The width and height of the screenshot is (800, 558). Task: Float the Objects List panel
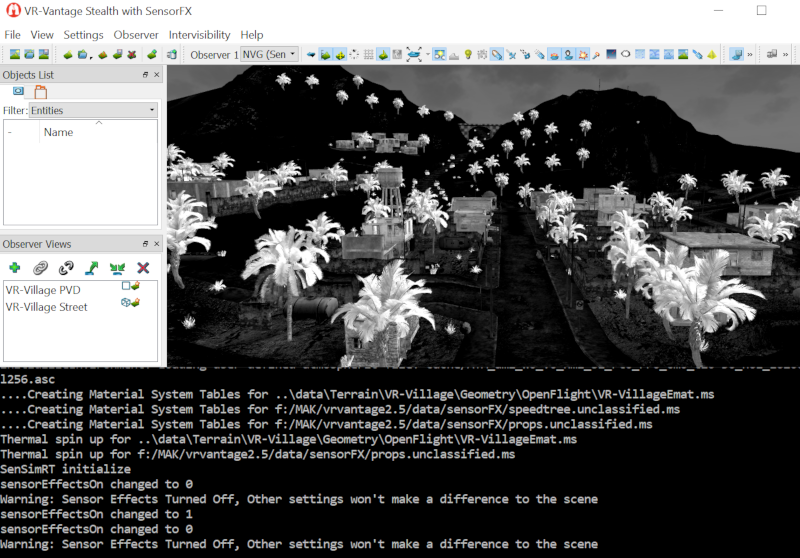(145, 74)
